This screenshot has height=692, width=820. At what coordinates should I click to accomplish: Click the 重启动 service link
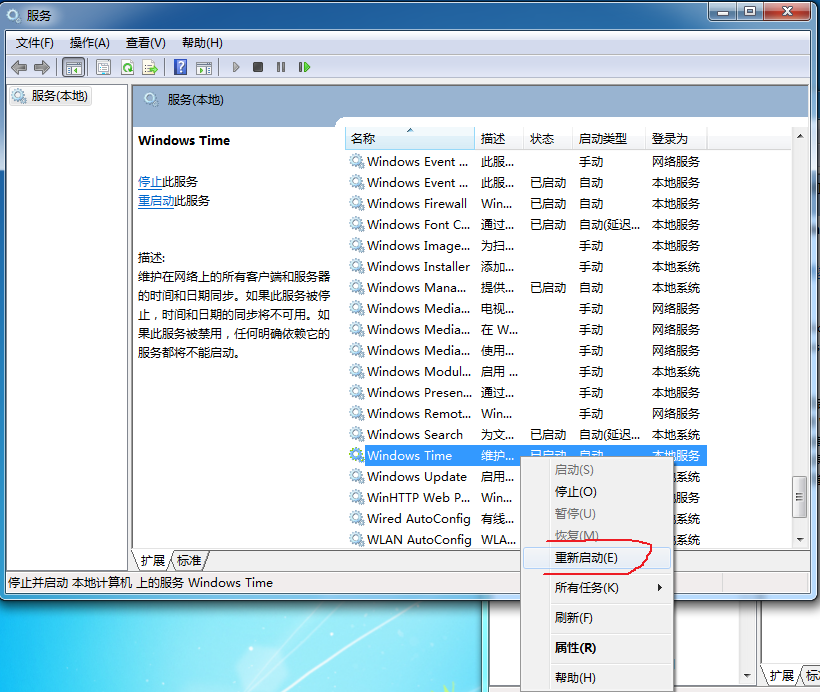point(156,201)
